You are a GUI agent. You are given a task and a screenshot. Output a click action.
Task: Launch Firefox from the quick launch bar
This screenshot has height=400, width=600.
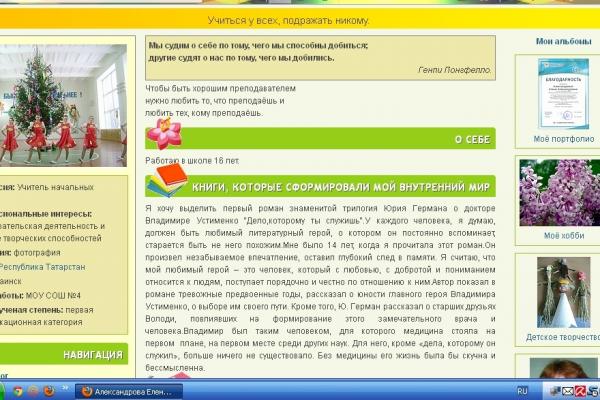pyautogui.click(x=49, y=391)
